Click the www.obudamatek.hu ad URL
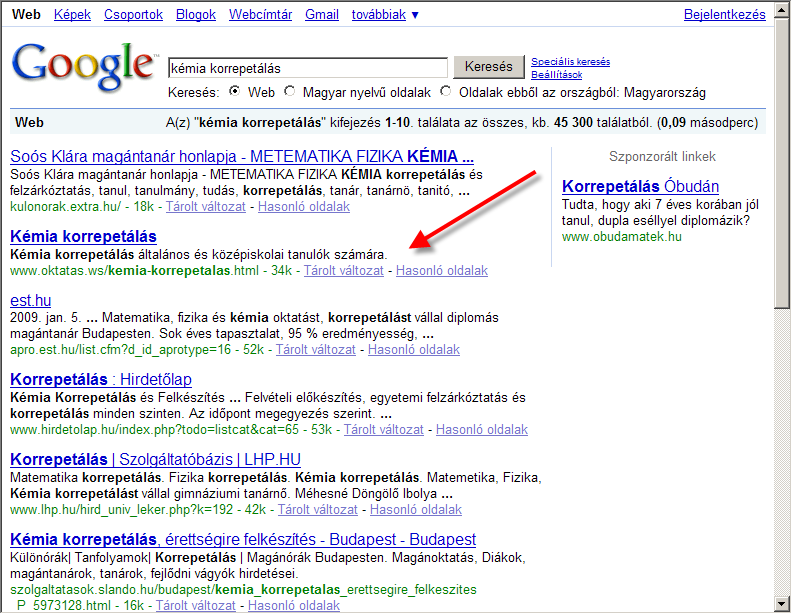 pyautogui.click(x=622, y=236)
